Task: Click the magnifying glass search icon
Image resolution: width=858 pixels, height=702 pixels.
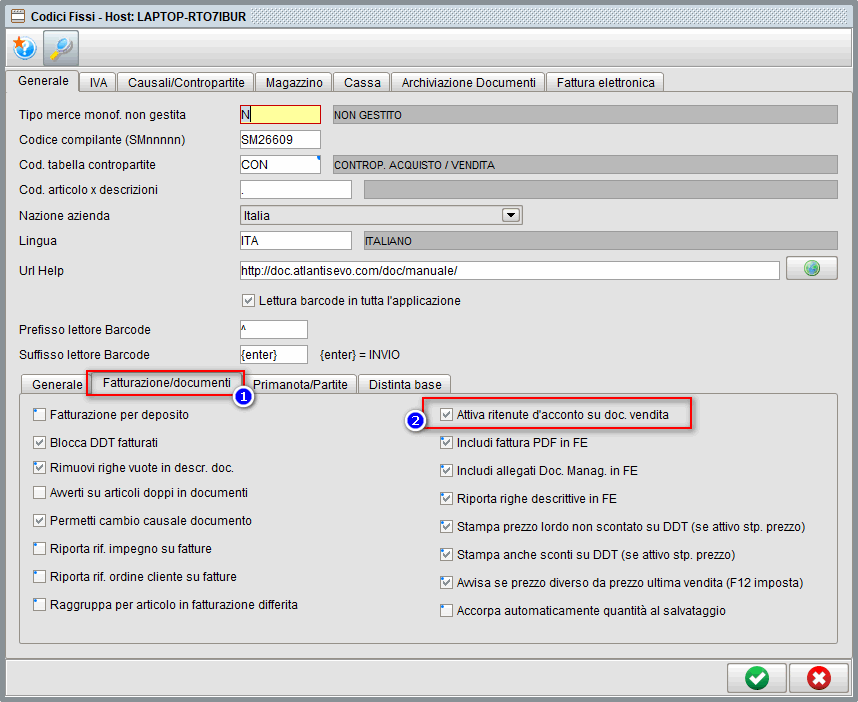Action: tap(61, 47)
